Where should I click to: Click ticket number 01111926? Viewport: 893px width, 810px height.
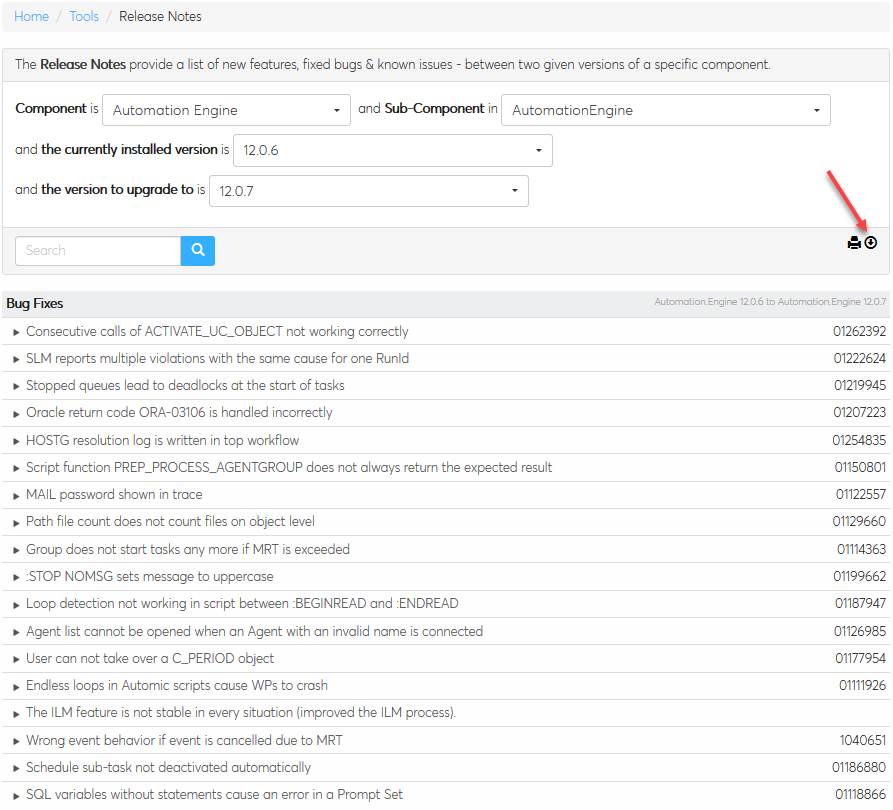pos(863,686)
